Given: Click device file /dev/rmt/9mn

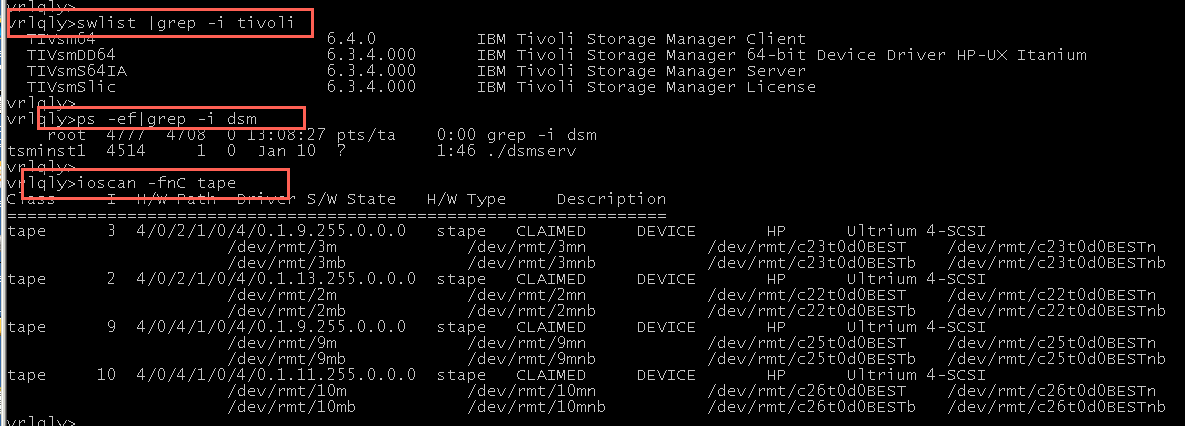Looking at the screenshot, I should (x=506, y=343).
